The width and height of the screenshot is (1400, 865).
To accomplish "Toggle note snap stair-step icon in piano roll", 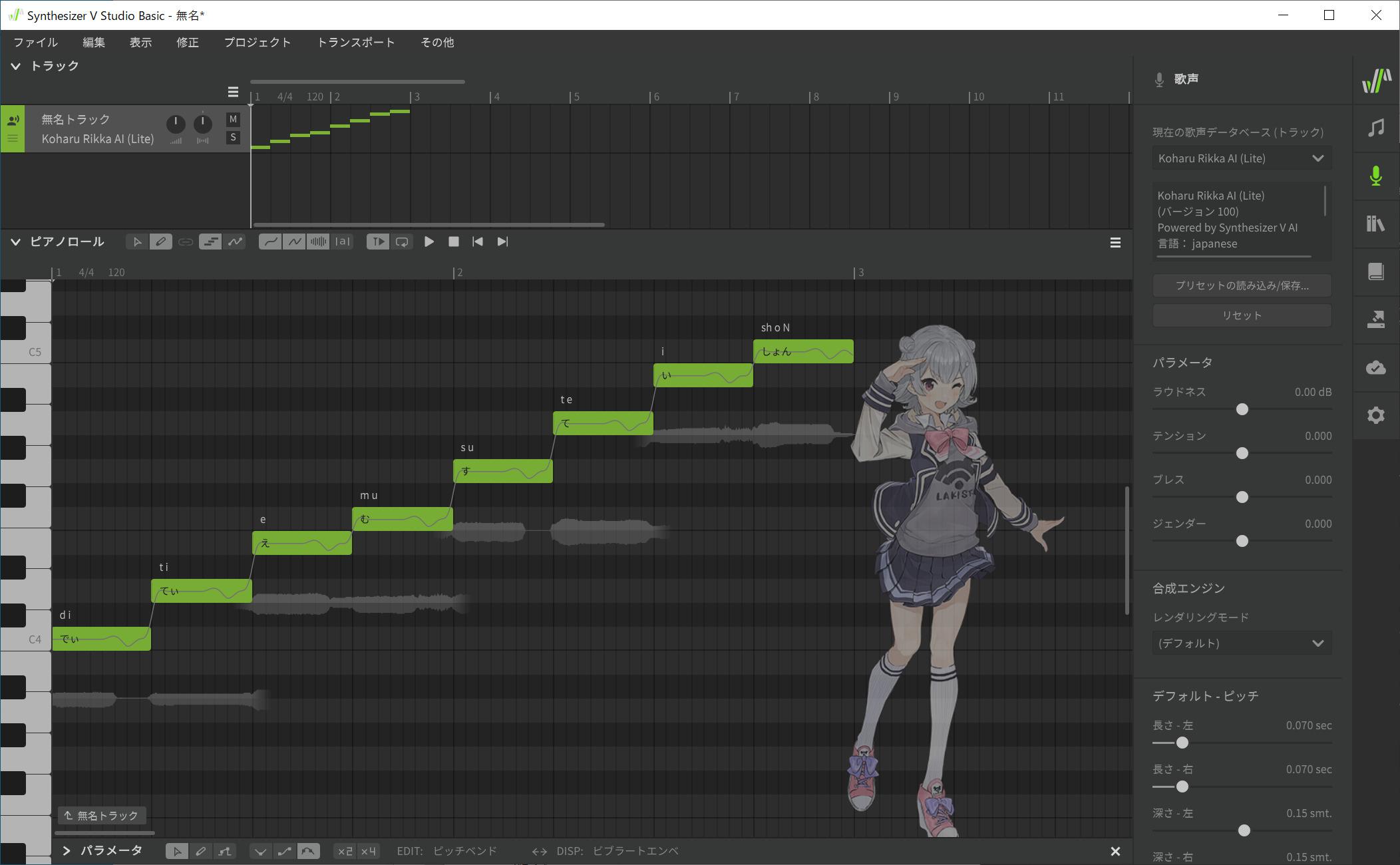I will [x=210, y=242].
